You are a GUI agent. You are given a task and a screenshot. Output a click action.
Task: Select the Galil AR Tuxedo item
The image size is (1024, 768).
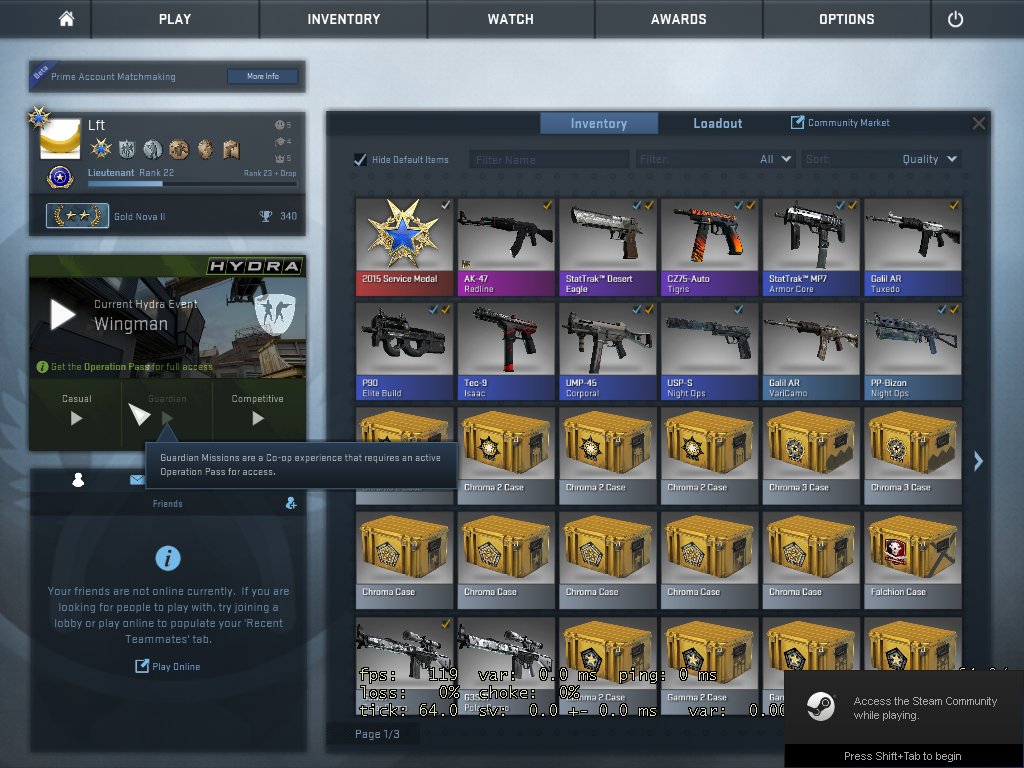point(913,247)
